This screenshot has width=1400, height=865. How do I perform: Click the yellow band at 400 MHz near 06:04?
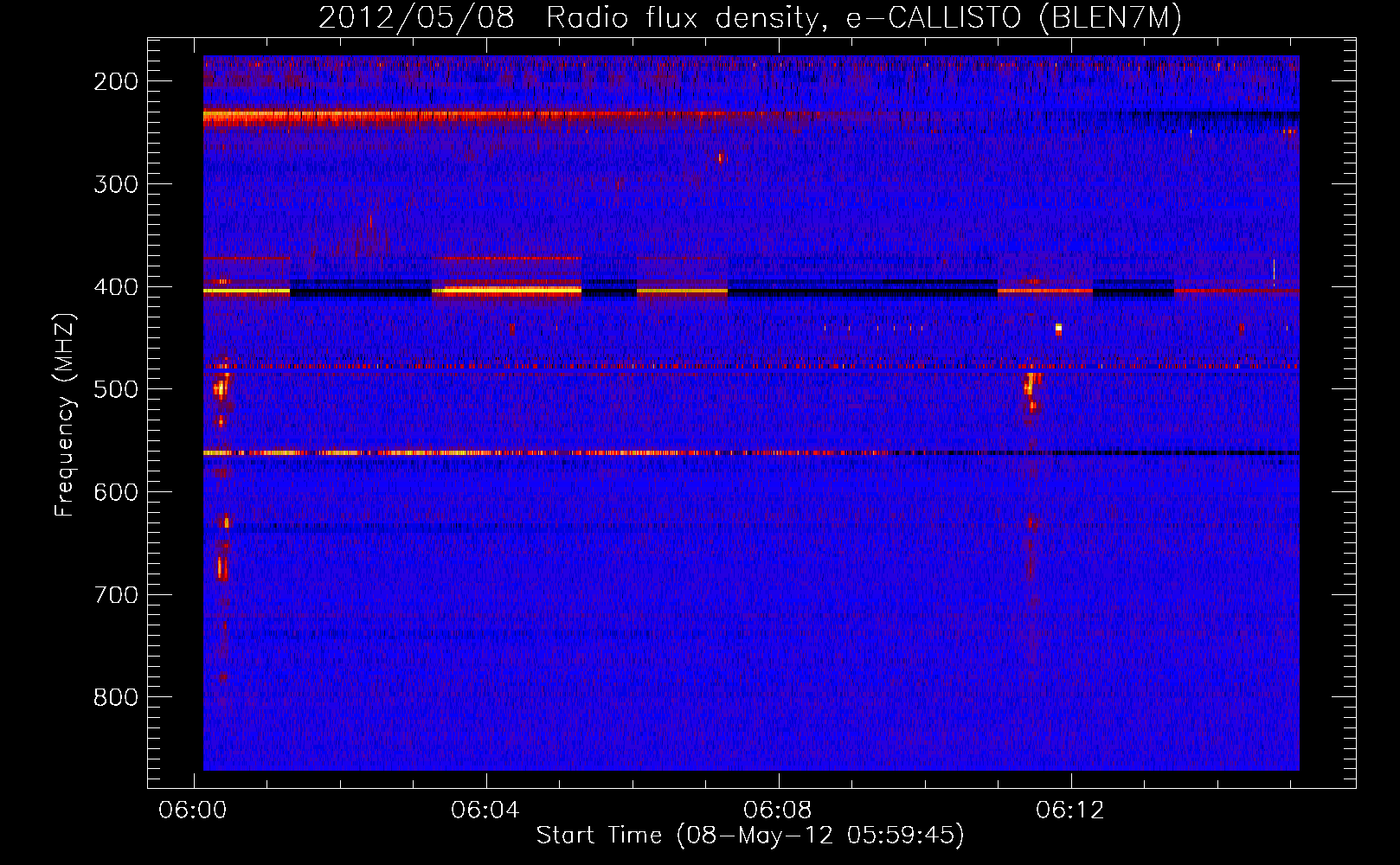click(x=507, y=291)
